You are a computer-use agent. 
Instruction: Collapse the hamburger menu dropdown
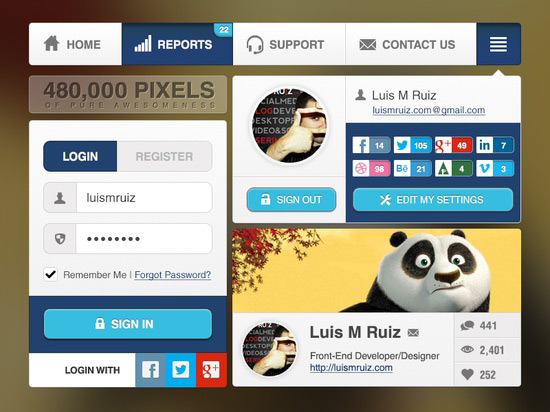pos(498,44)
